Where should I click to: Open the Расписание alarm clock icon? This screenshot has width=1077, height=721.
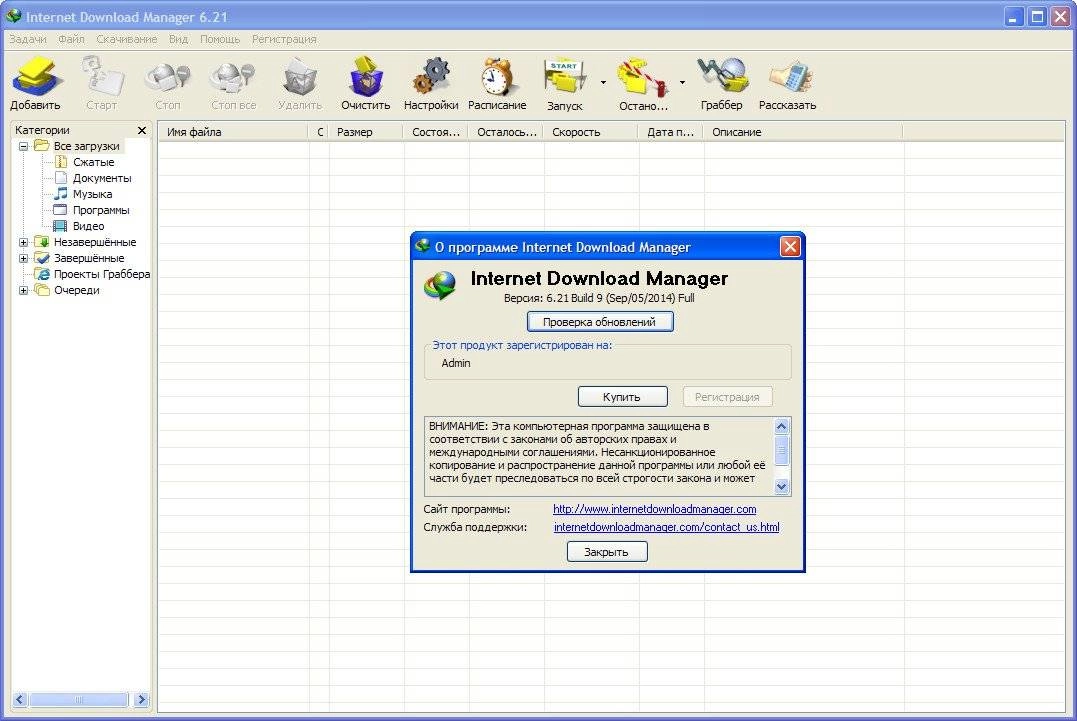497,76
